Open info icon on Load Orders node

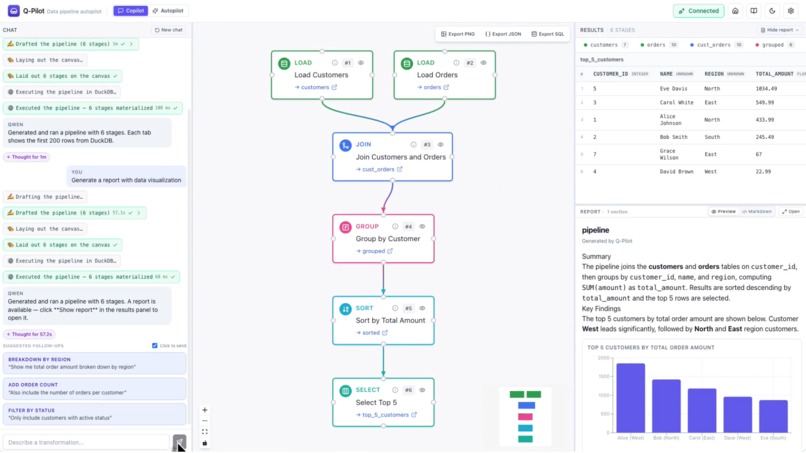[456, 63]
